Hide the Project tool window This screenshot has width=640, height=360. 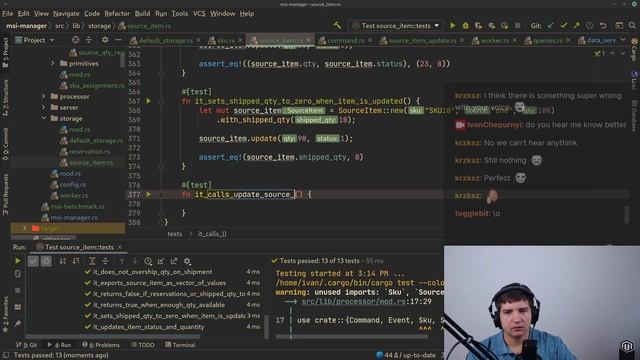[118, 40]
